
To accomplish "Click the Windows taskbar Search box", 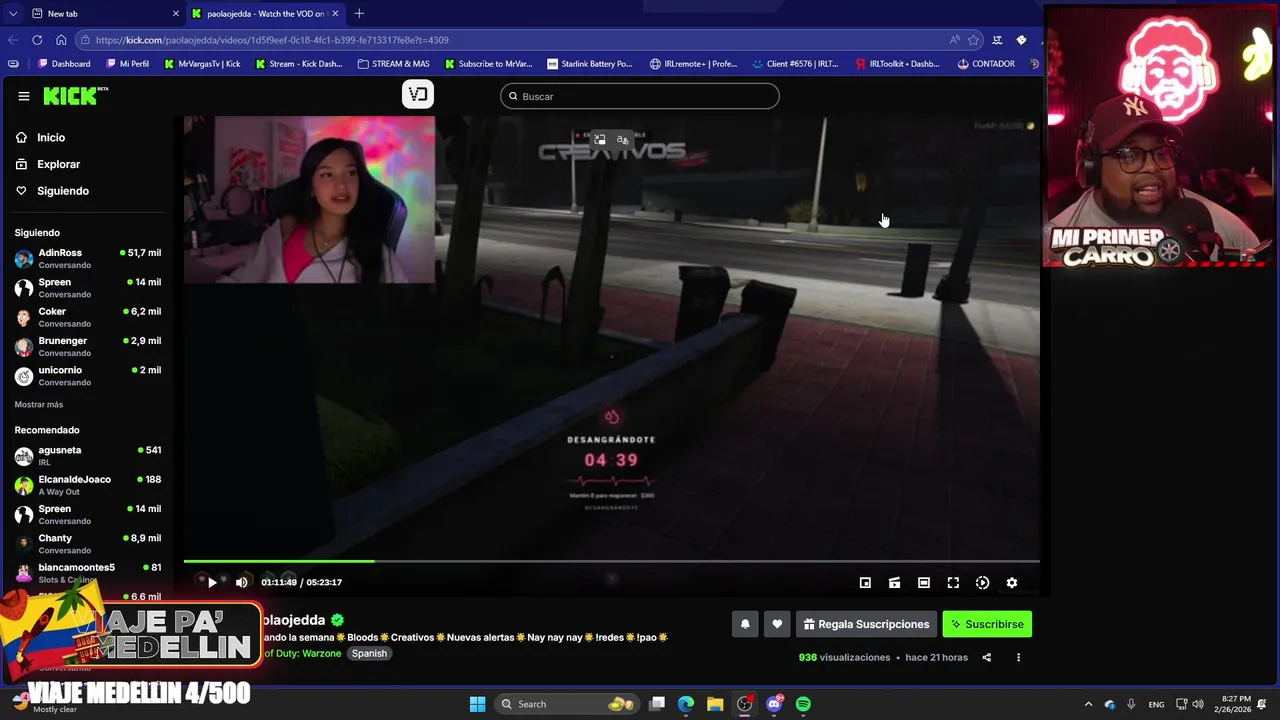I will click(x=566, y=704).
